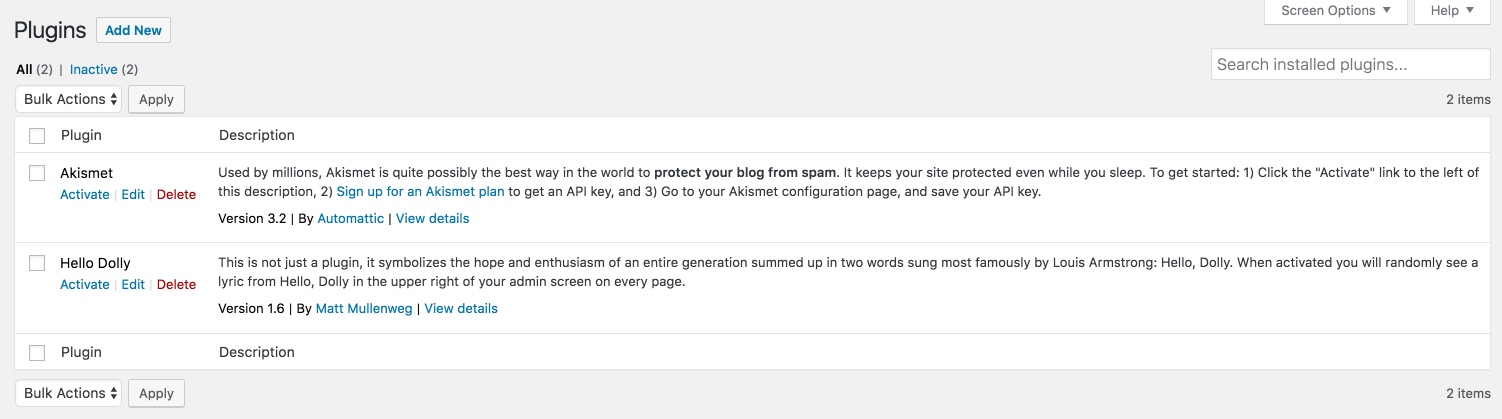Open the Help dropdown tab

click(1451, 11)
